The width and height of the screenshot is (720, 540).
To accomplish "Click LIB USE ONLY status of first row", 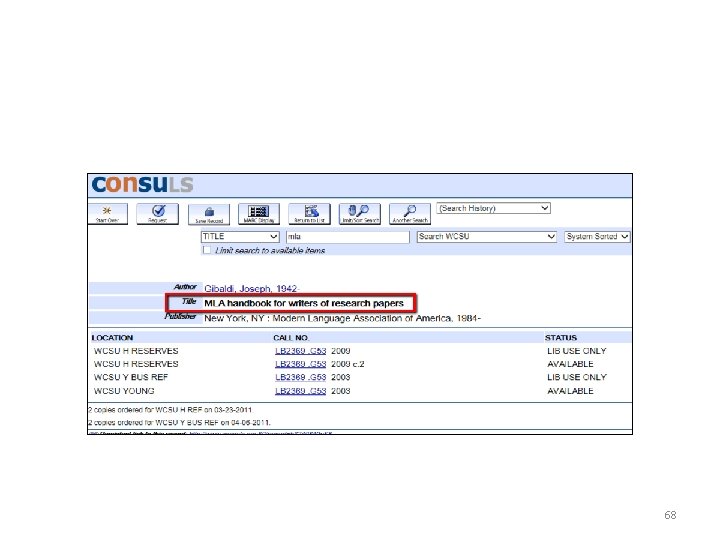I will coord(577,351).
